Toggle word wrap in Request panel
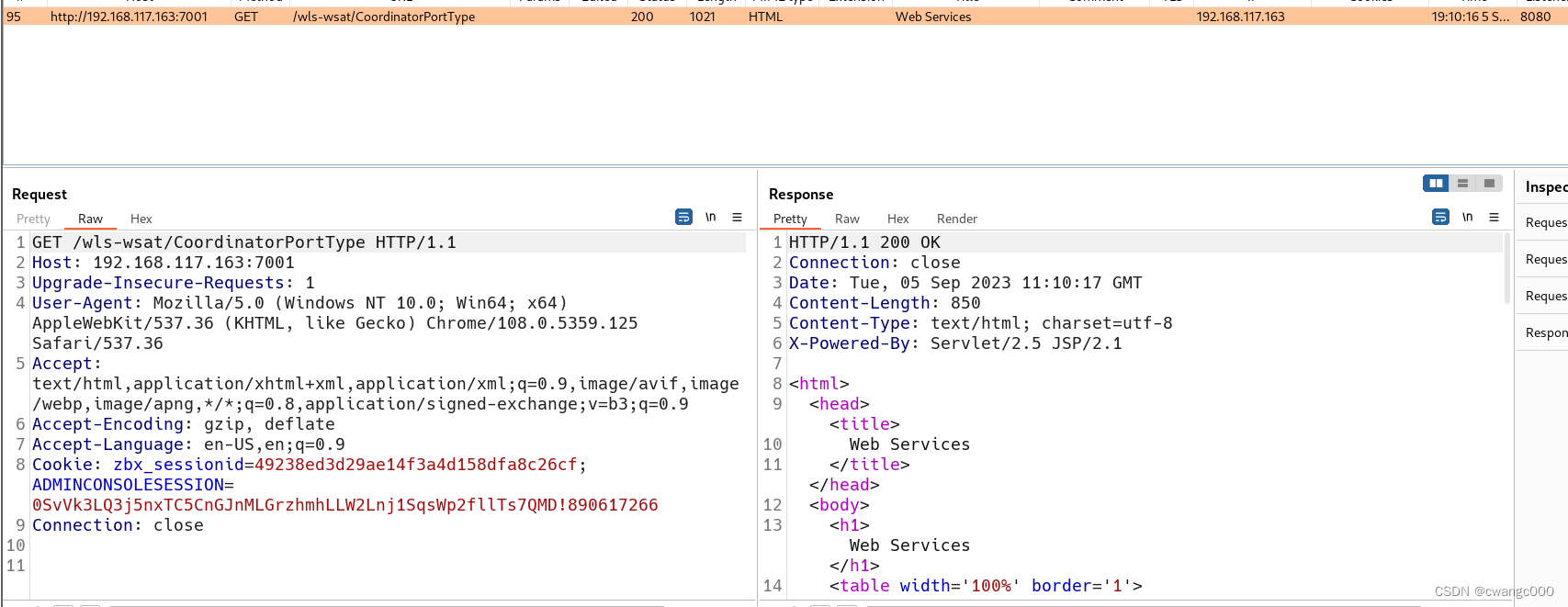Image resolution: width=1568 pixels, height=607 pixels. click(683, 217)
